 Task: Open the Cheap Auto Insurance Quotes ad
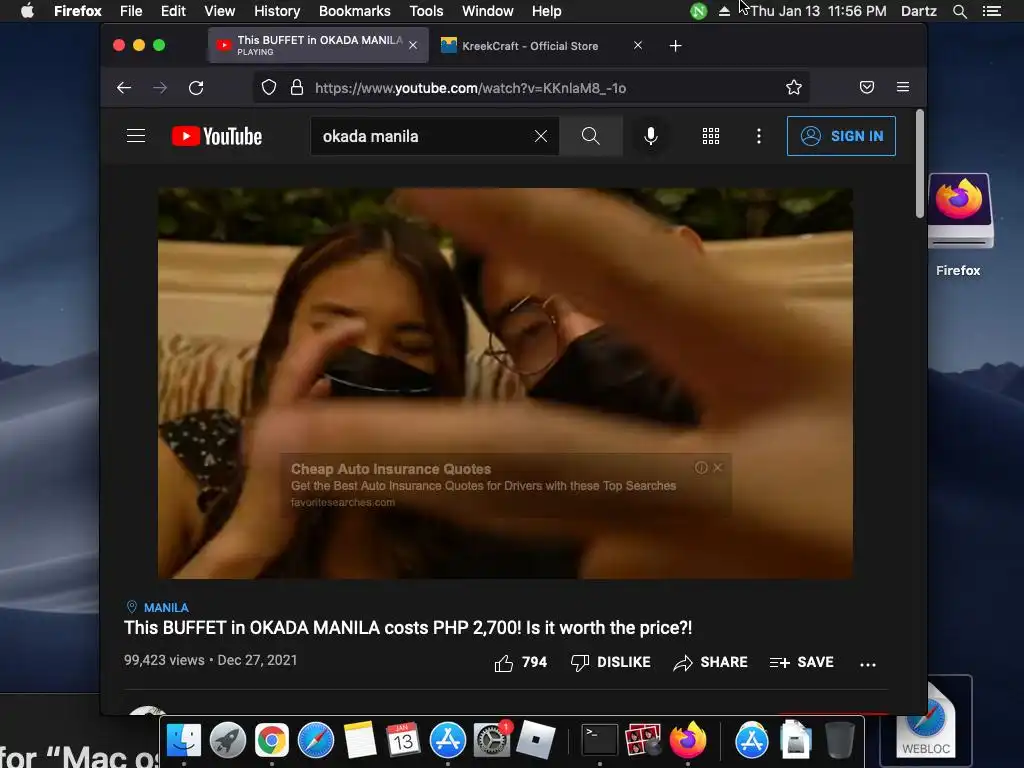[391, 469]
